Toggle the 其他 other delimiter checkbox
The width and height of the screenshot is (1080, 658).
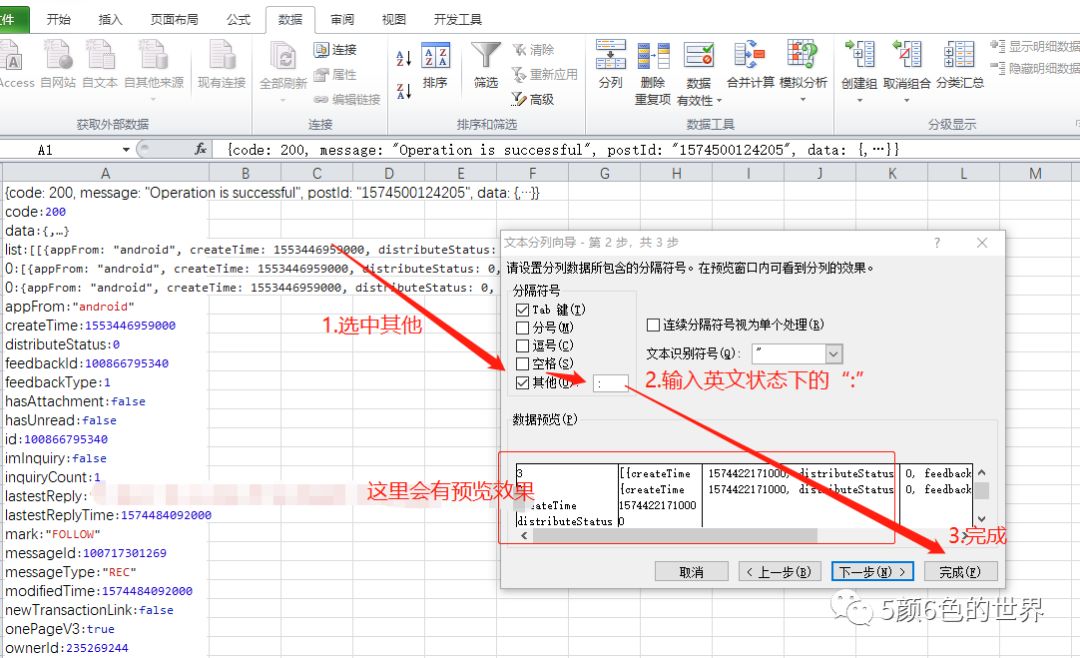point(522,382)
